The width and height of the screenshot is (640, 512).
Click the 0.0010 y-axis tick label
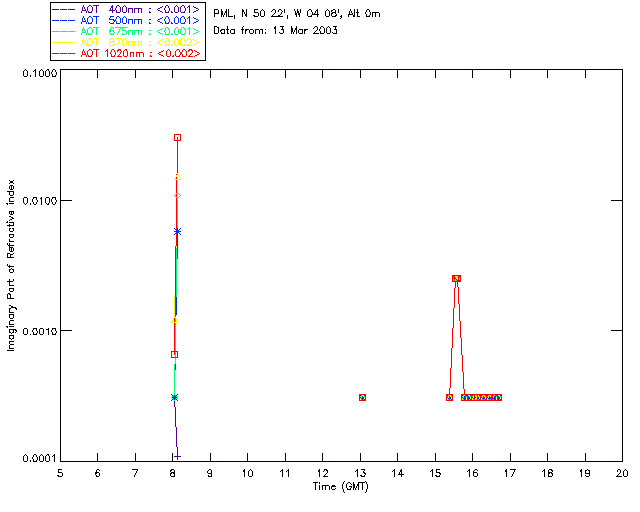click(x=40, y=331)
